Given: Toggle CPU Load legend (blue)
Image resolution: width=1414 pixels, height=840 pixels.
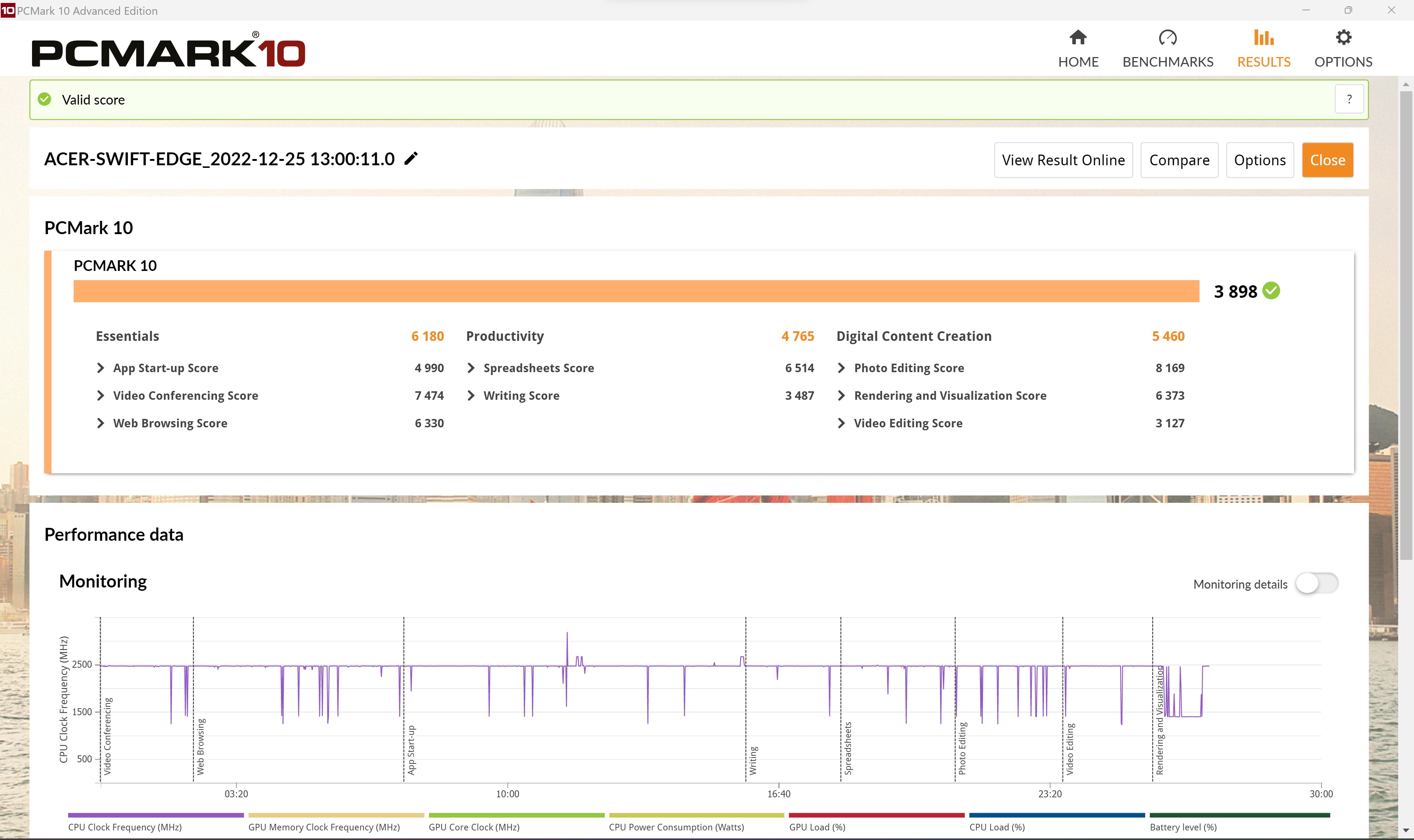Looking at the screenshot, I should 1057,822.
